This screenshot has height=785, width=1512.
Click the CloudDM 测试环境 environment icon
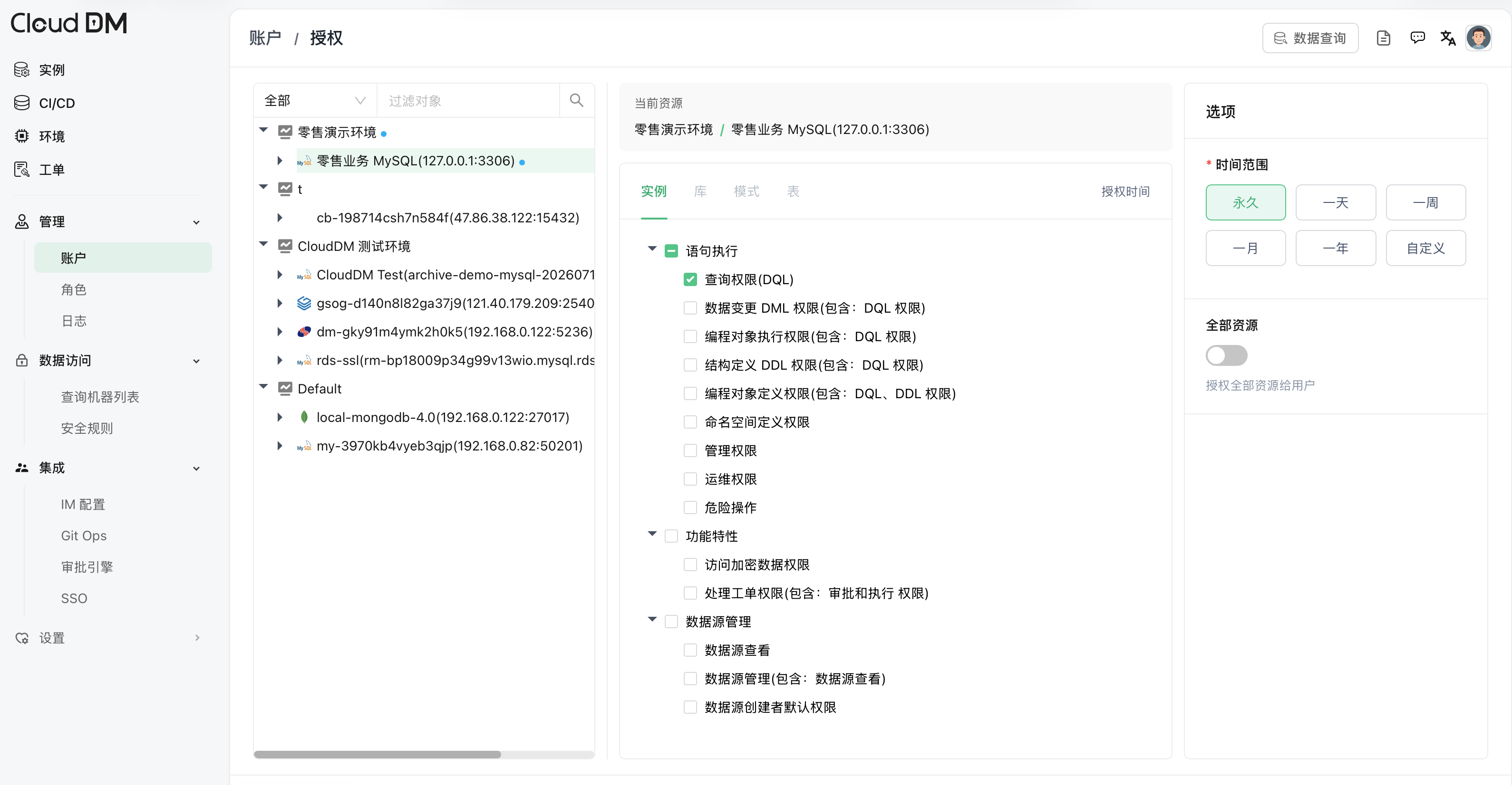point(285,246)
